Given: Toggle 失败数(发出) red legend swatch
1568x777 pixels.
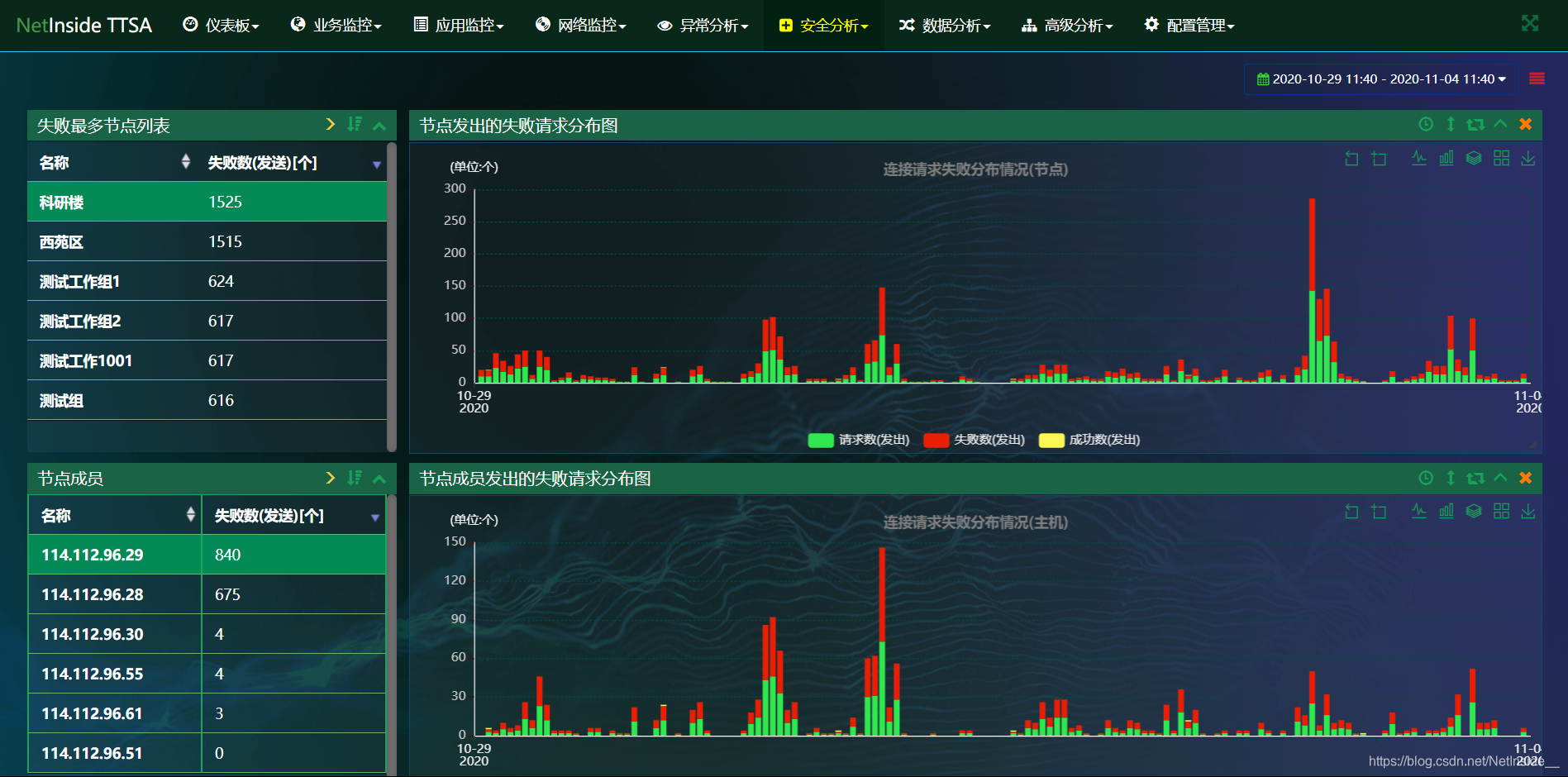Looking at the screenshot, I should click(937, 440).
